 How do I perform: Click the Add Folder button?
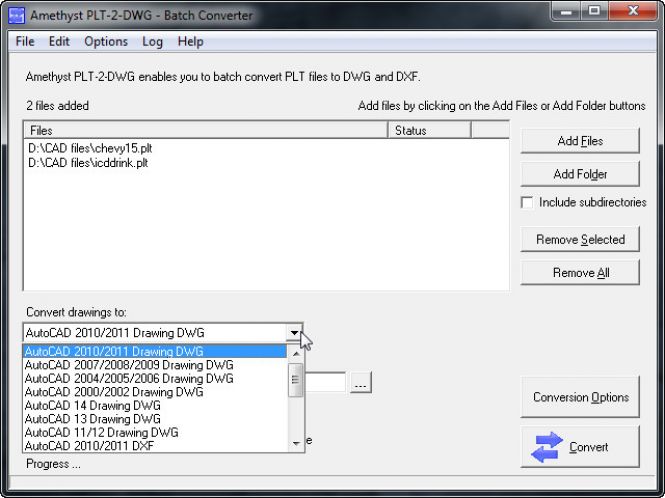580,174
